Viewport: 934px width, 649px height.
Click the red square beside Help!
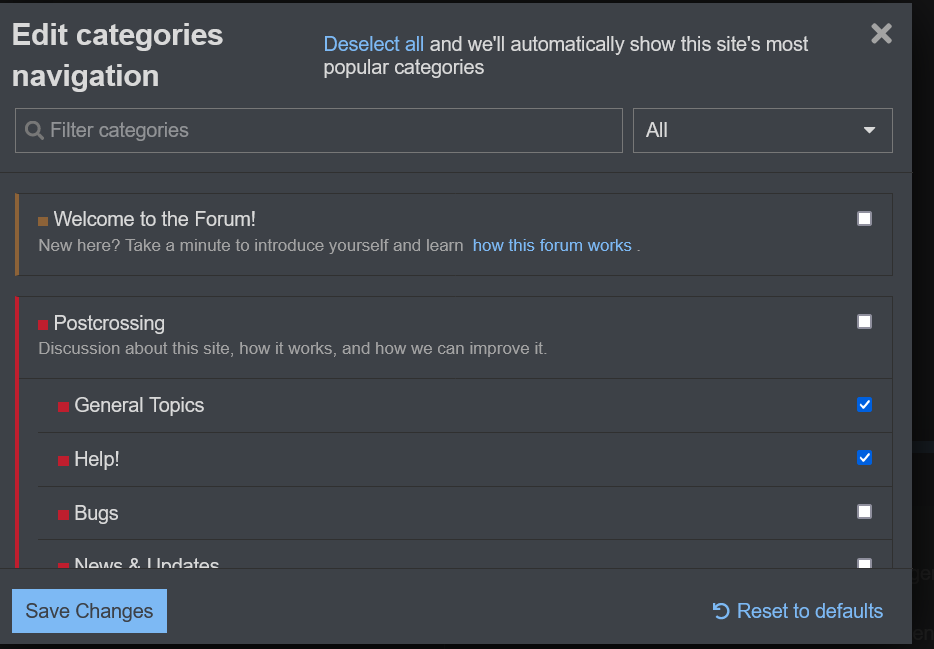pyautogui.click(x=63, y=460)
